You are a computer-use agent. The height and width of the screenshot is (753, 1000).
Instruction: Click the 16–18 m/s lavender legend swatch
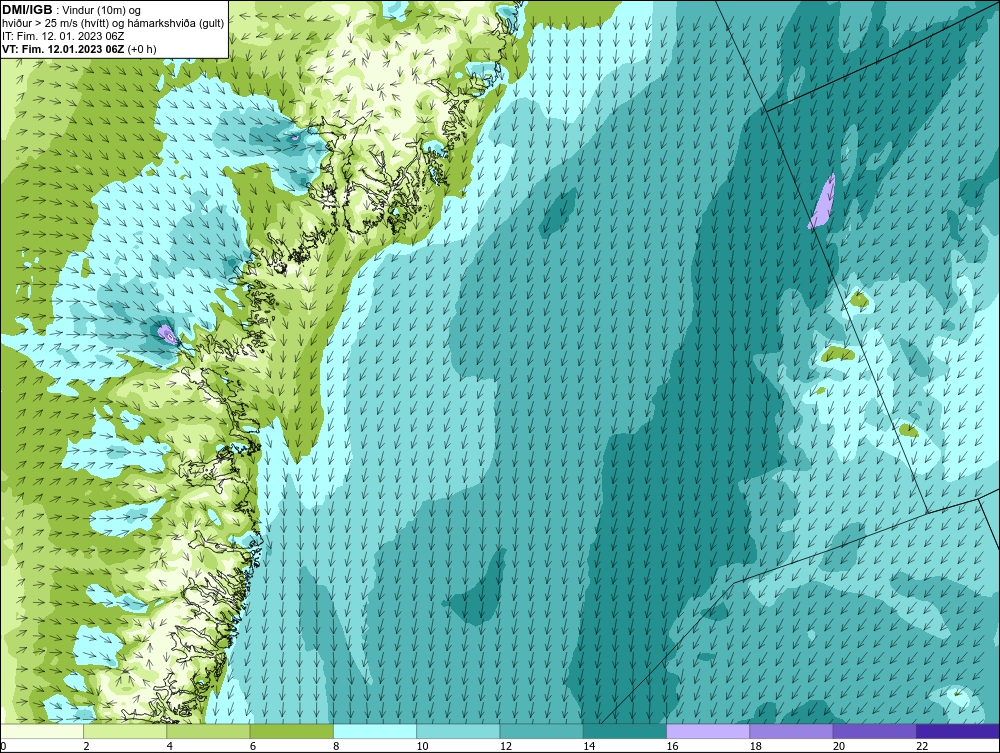pos(708,731)
